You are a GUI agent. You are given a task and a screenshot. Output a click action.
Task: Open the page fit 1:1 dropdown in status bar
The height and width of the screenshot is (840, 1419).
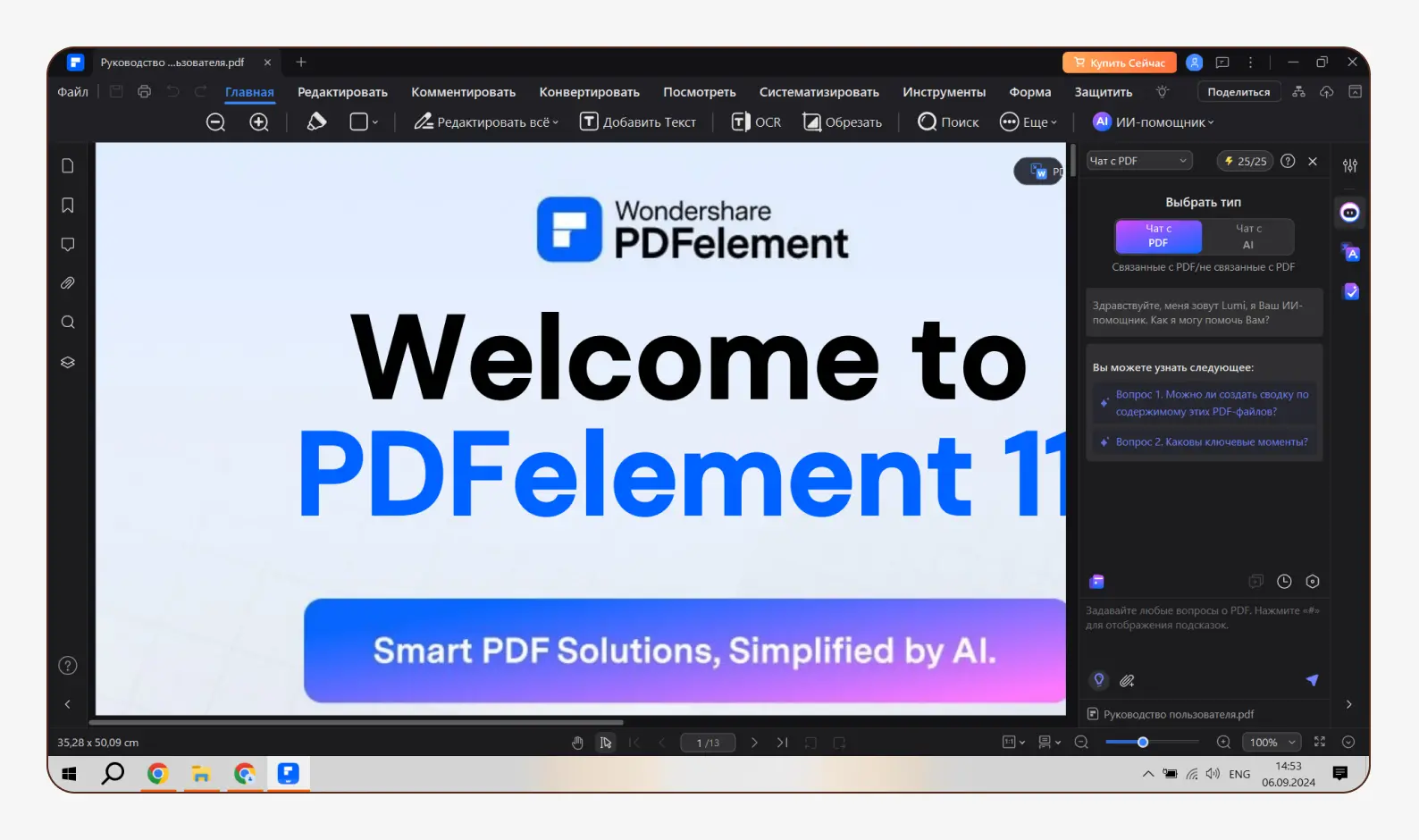pyautogui.click(x=1013, y=743)
